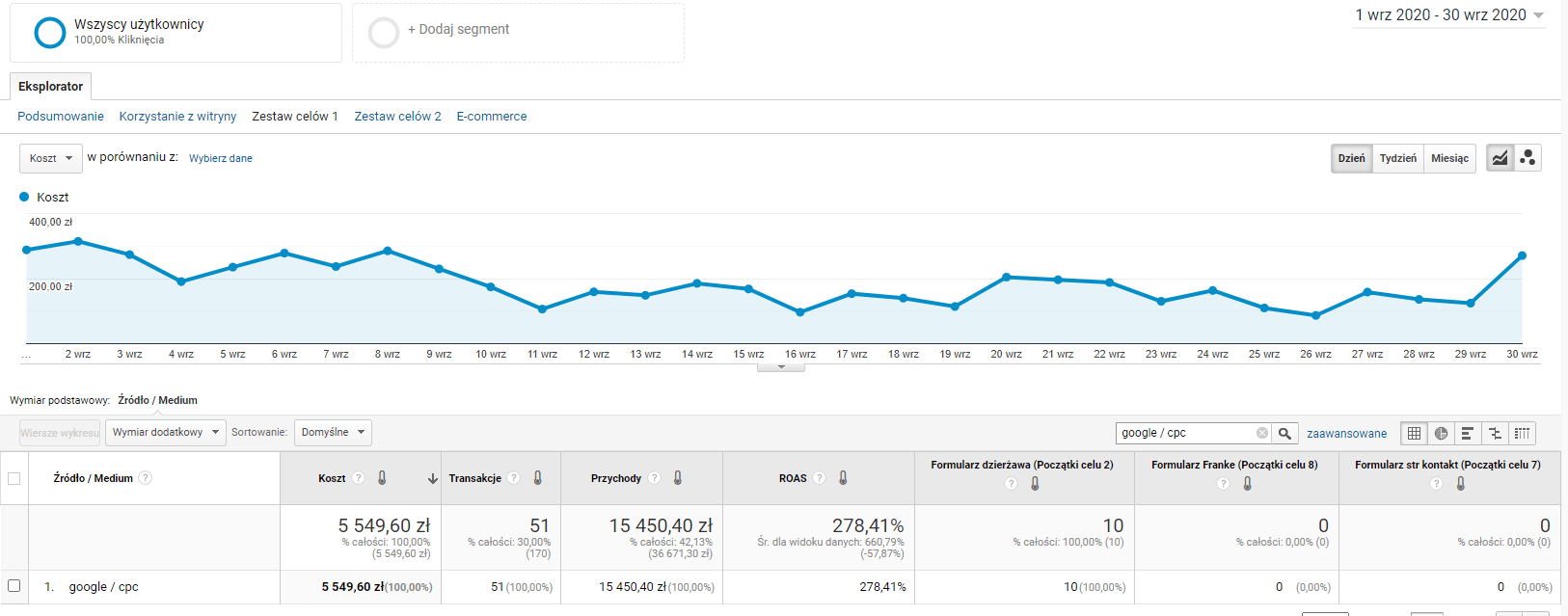Open the Koszt metric dropdown

51,158
